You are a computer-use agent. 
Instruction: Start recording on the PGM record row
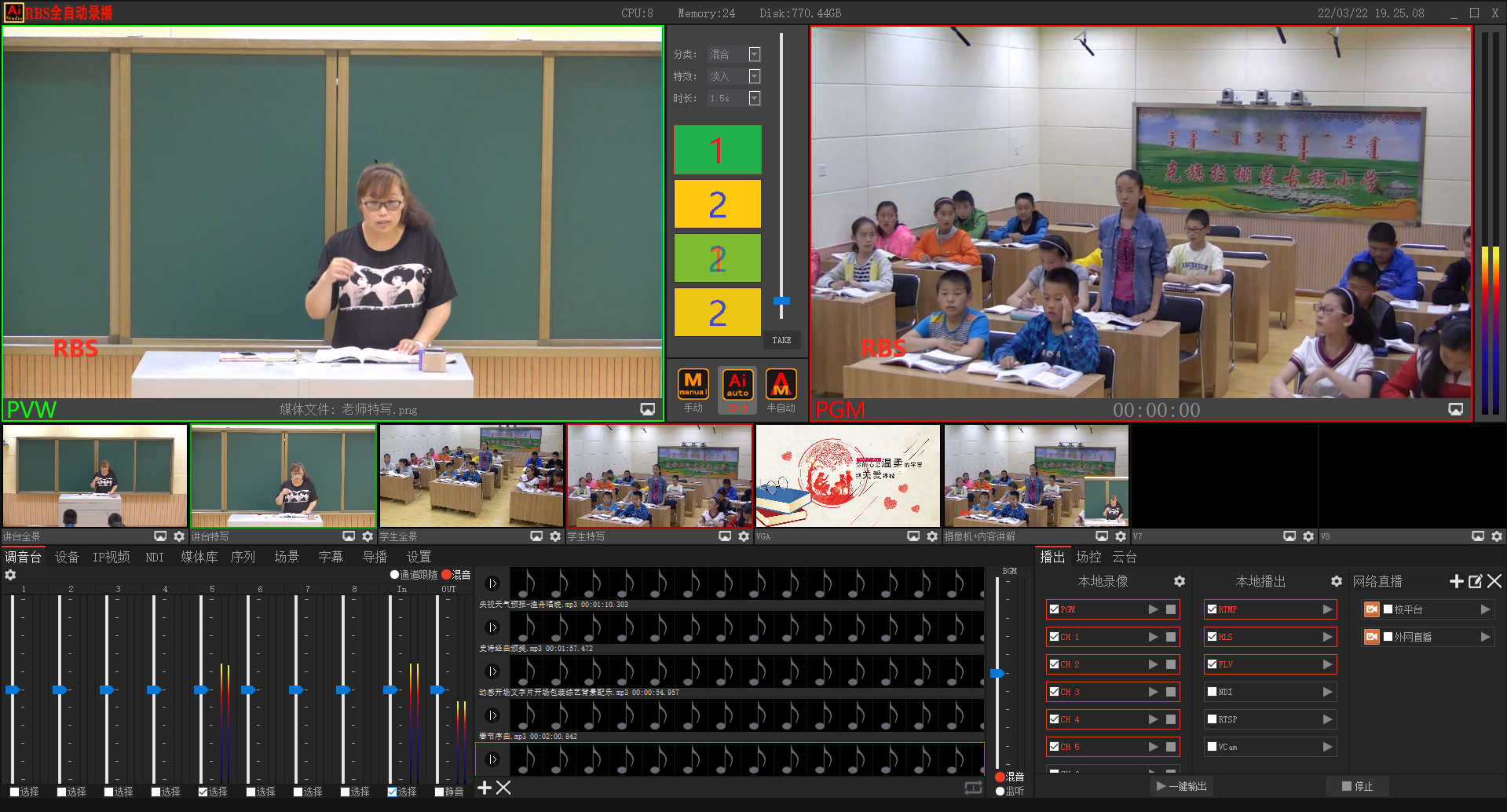[1153, 609]
